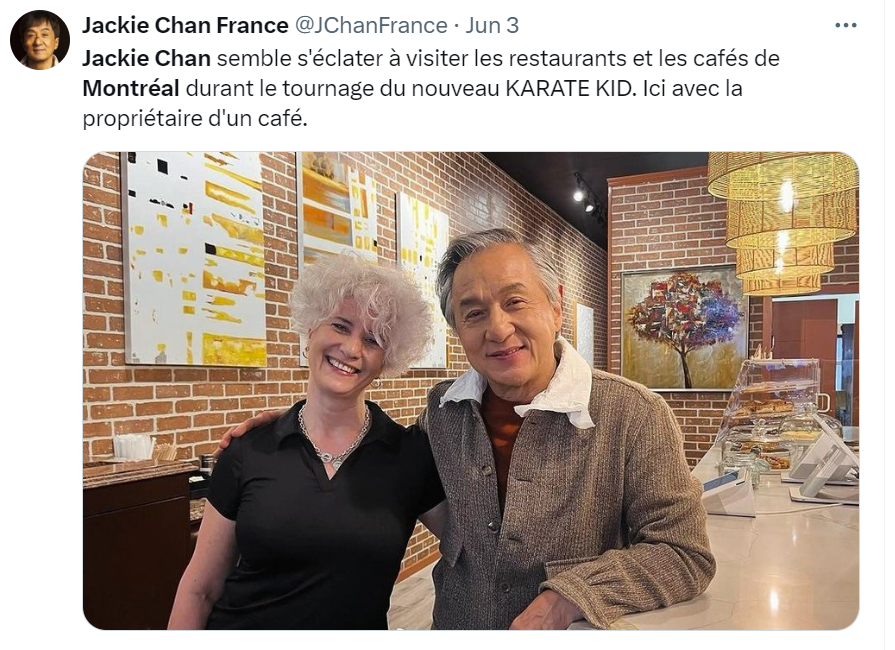Click the @JChanFrance handle
The height and width of the screenshot is (650, 895).
tap(371, 25)
